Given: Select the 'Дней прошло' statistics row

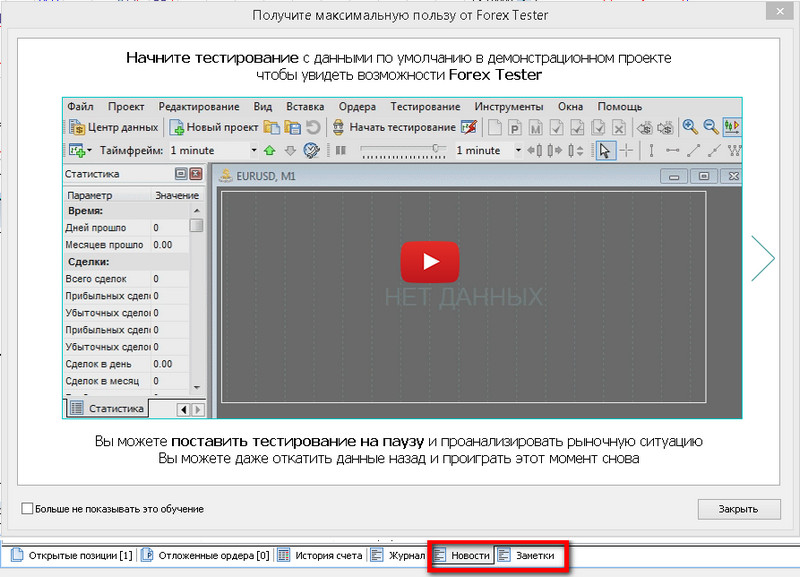Looking at the screenshot, I should (x=126, y=228).
